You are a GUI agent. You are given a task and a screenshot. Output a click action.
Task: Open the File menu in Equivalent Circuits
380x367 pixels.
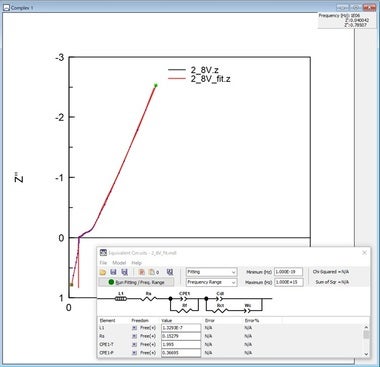pos(103,263)
